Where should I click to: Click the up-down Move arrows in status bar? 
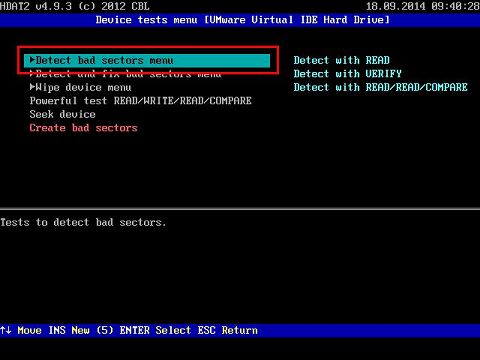(6, 330)
